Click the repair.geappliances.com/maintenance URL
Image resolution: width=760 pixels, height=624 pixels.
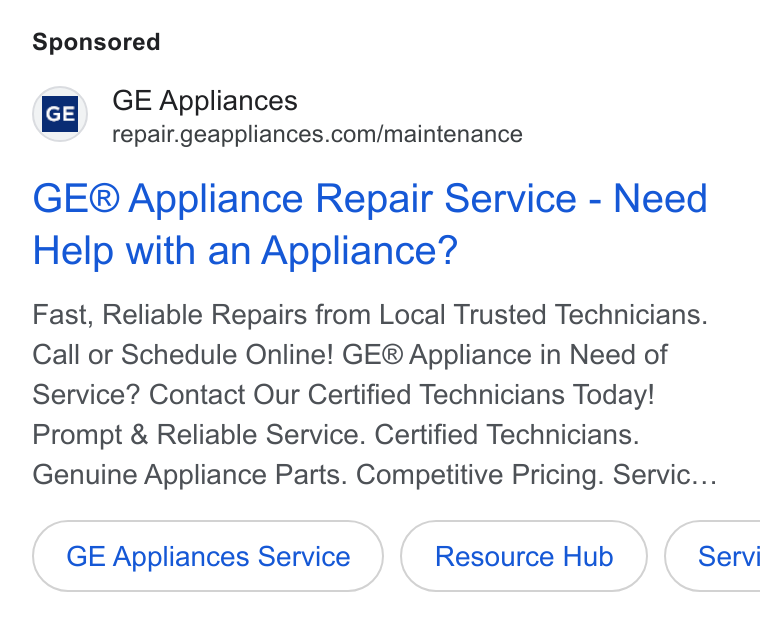pyautogui.click(x=317, y=134)
